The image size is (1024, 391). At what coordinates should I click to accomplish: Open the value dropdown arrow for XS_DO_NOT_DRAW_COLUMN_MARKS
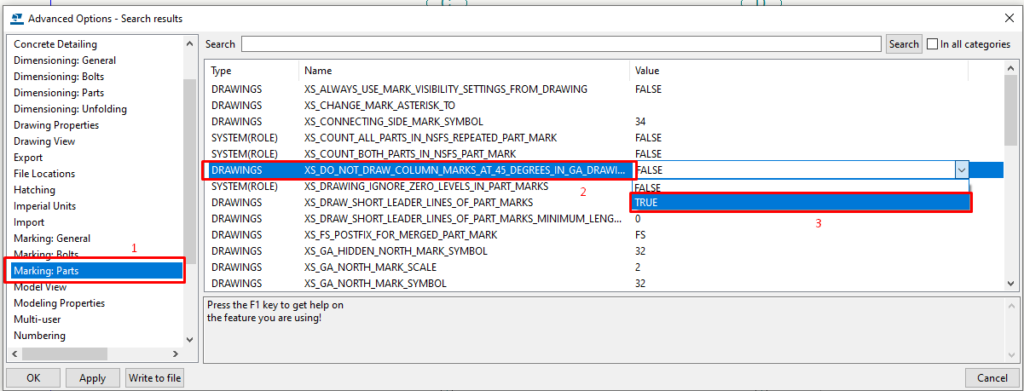coord(961,170)
